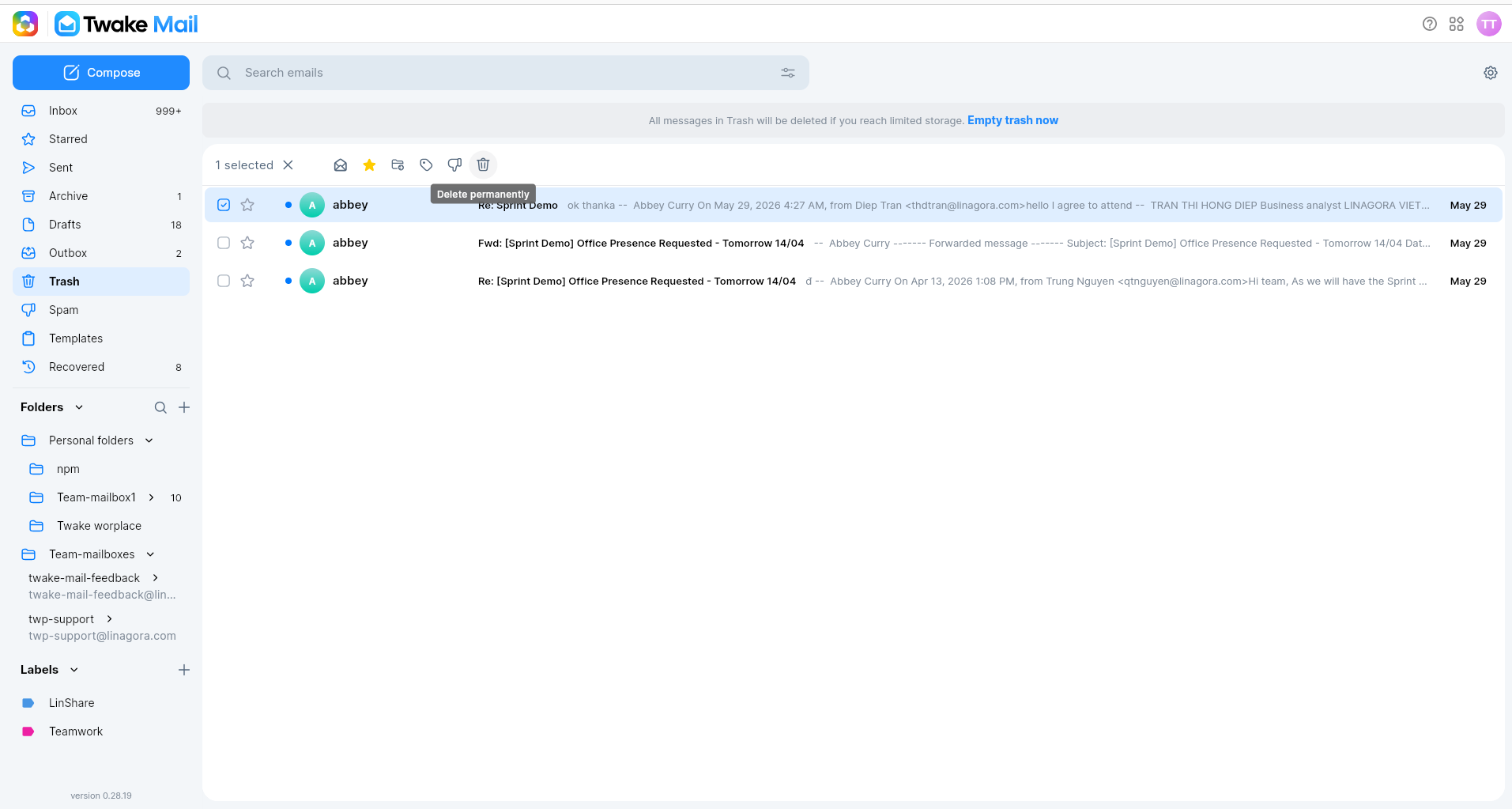Click the search magnifier icon
The height and width of the screenshot is (809, 1512).
point(224,73)
